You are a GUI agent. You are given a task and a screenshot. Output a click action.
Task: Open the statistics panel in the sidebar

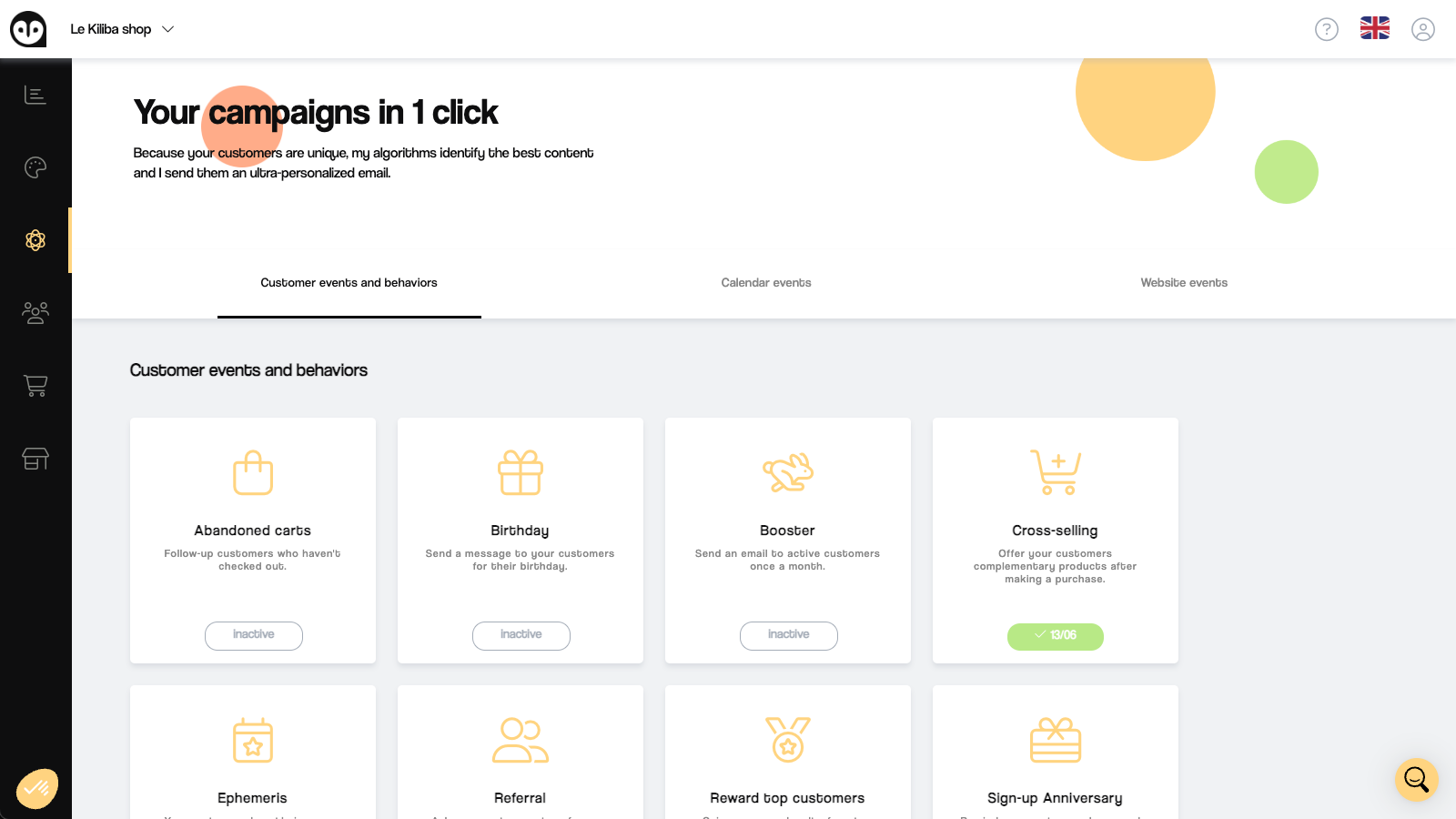click(x=35, y=95)
